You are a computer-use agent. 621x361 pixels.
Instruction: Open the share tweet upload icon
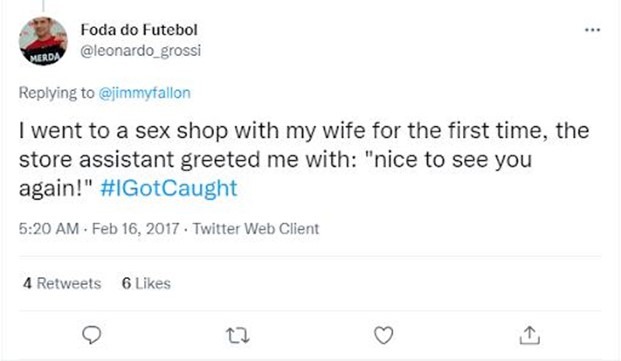coord(530,335)
